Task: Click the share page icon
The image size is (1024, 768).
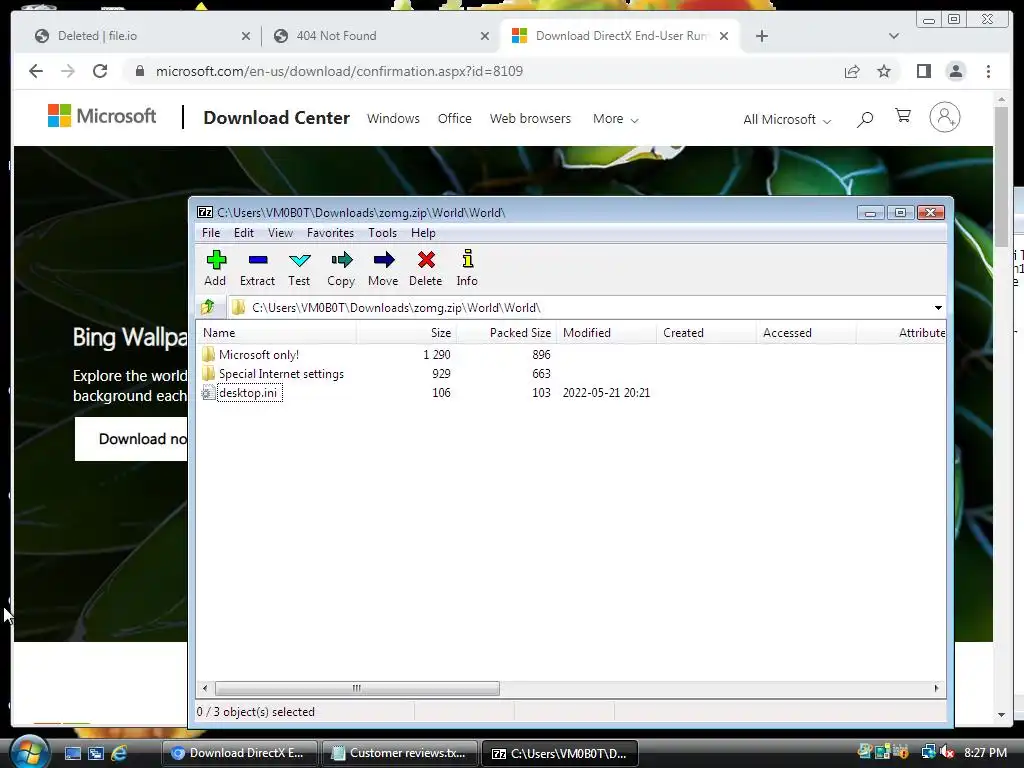Action: [852, 71]
